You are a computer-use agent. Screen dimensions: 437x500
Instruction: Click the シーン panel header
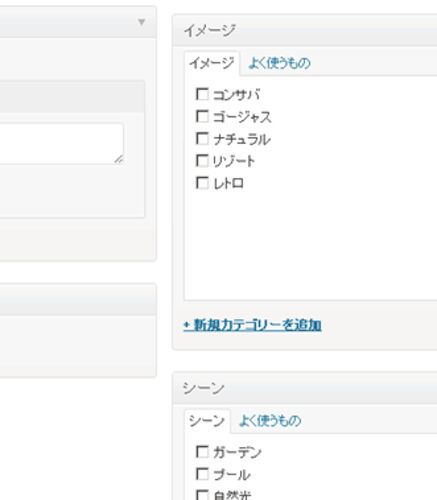coord(305,388)
